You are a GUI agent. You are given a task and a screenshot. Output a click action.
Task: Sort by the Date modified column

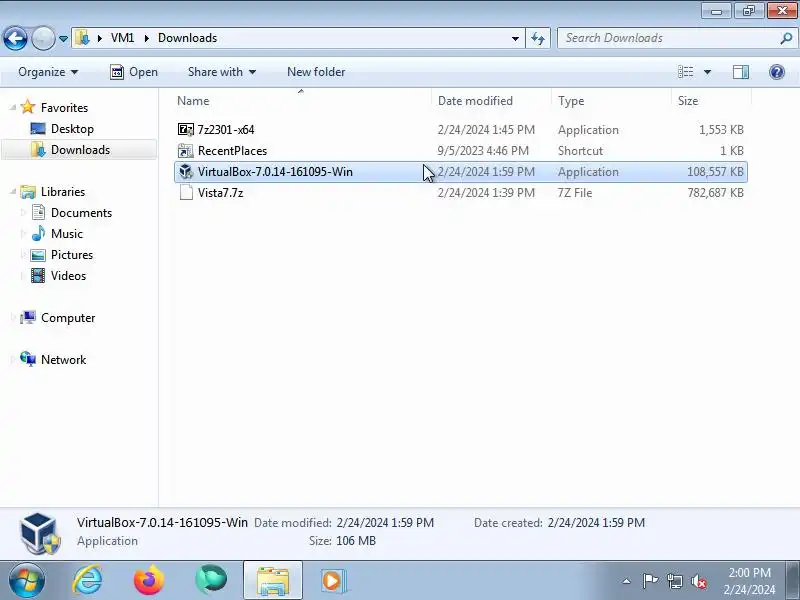491,101
